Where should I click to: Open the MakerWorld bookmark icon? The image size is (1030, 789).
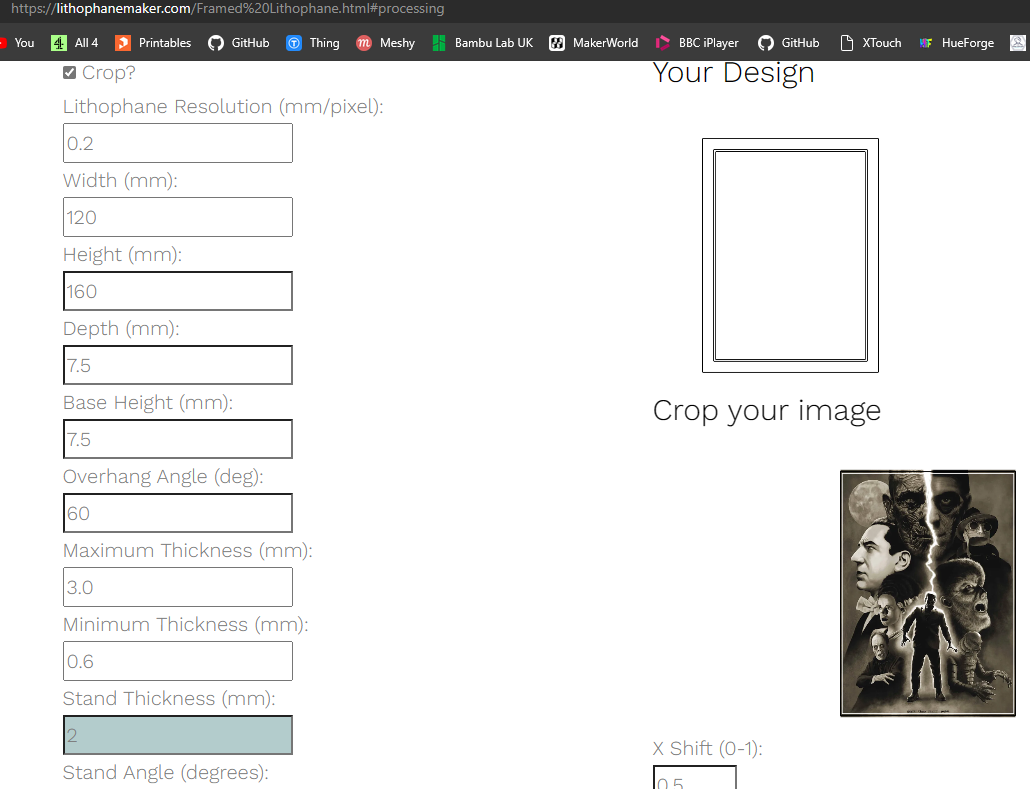click(557, 43)
